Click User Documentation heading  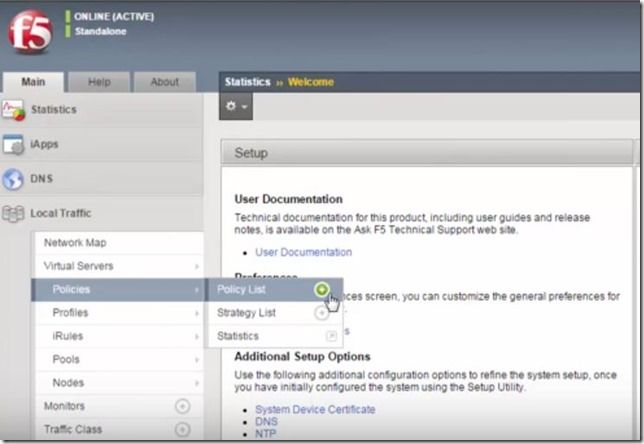288,199
